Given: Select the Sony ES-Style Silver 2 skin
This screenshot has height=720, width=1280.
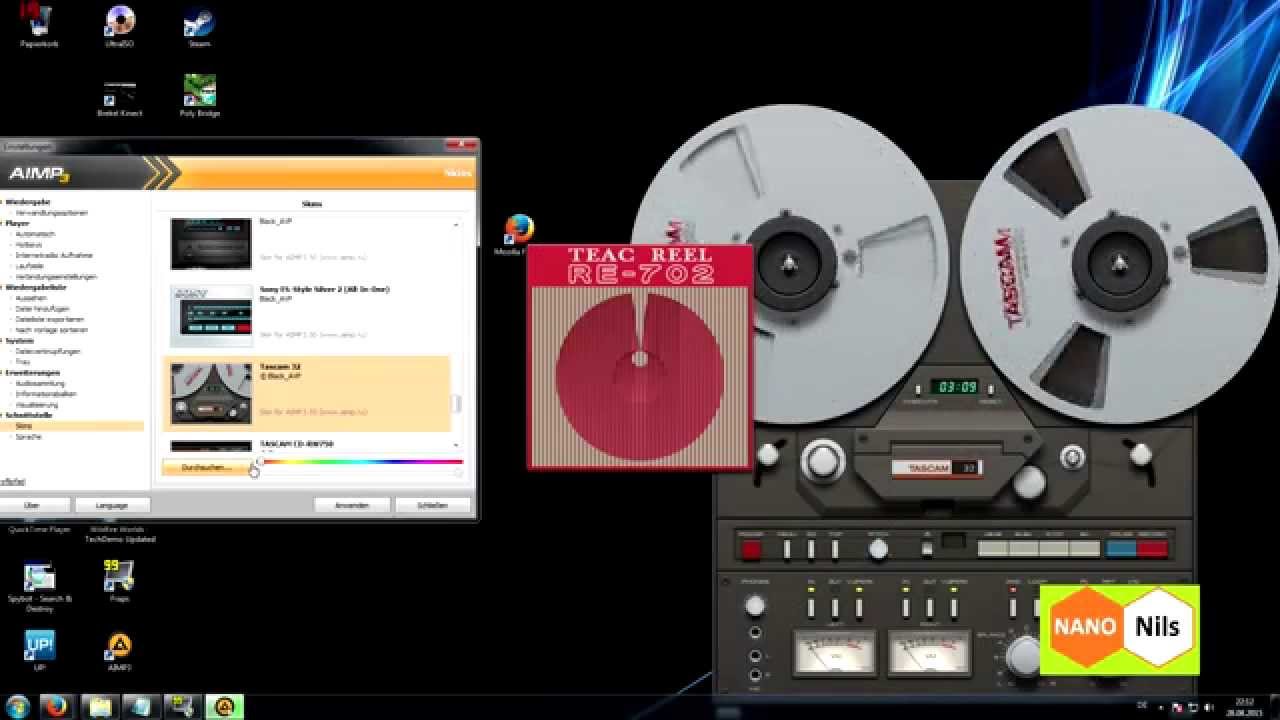Looking at the screenshot, I should 306,316.
